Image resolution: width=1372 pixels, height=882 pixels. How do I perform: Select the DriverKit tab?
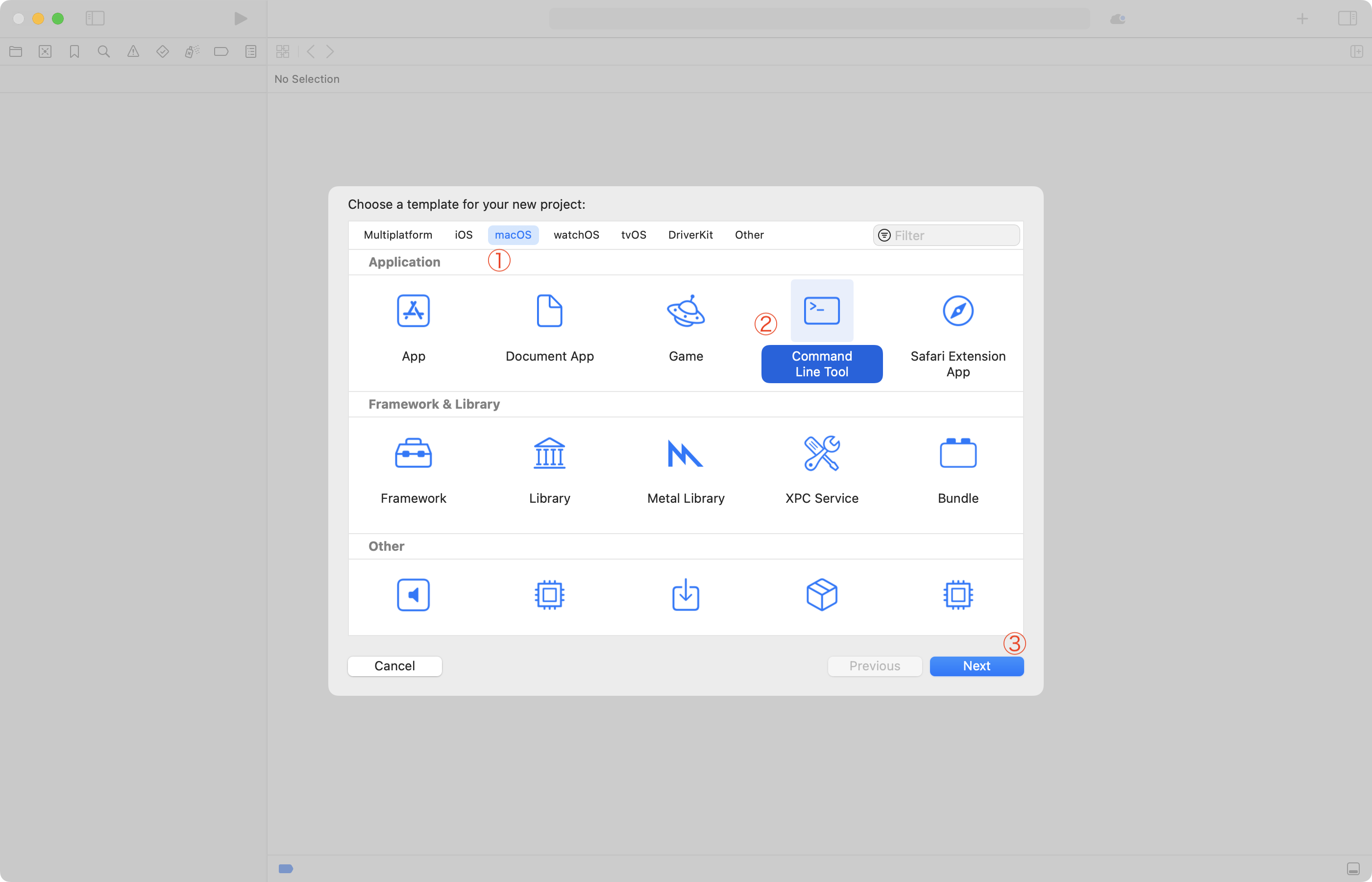coord(690,235)
